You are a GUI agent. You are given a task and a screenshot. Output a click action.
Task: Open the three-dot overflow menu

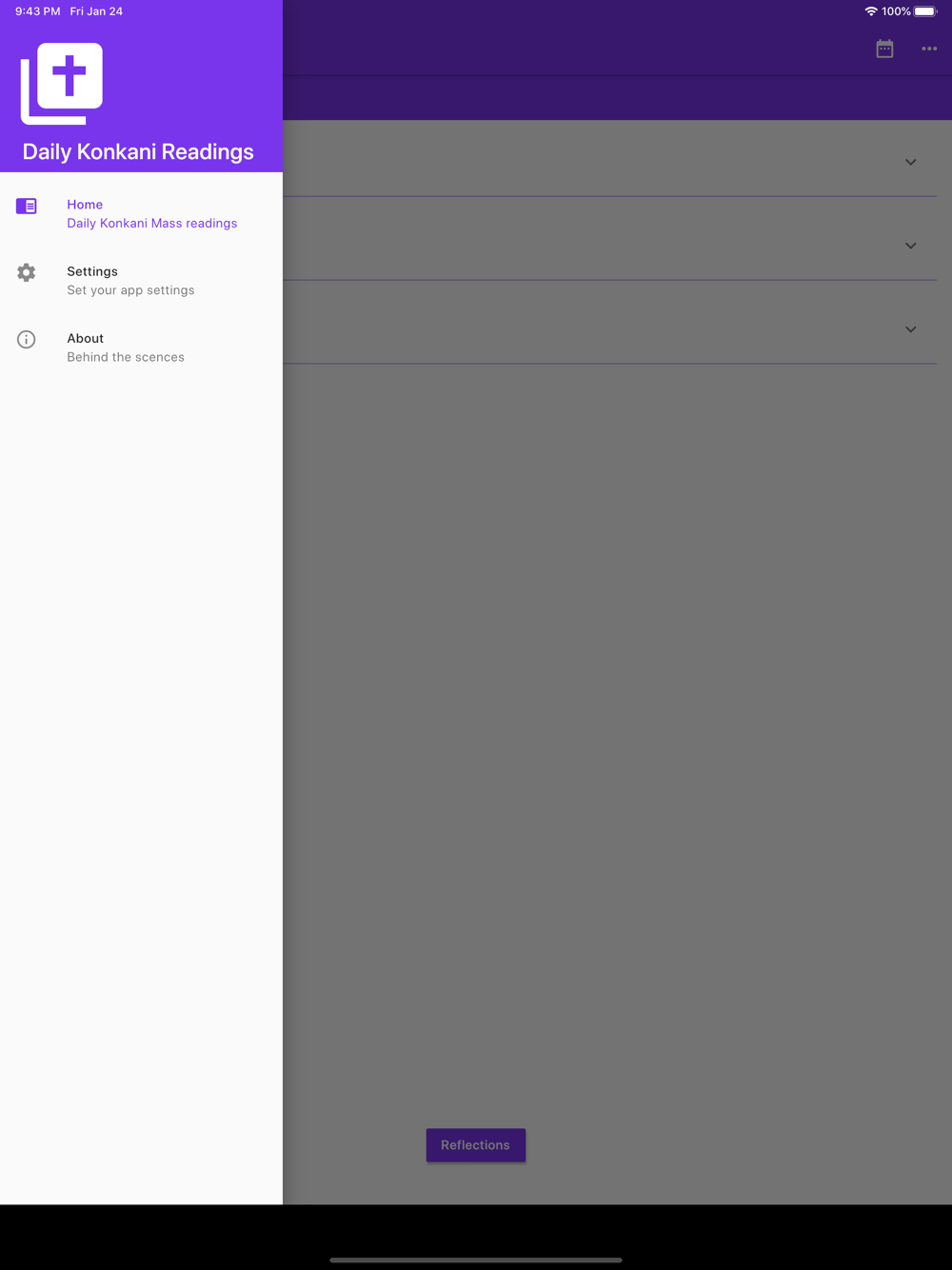(929, 49)
